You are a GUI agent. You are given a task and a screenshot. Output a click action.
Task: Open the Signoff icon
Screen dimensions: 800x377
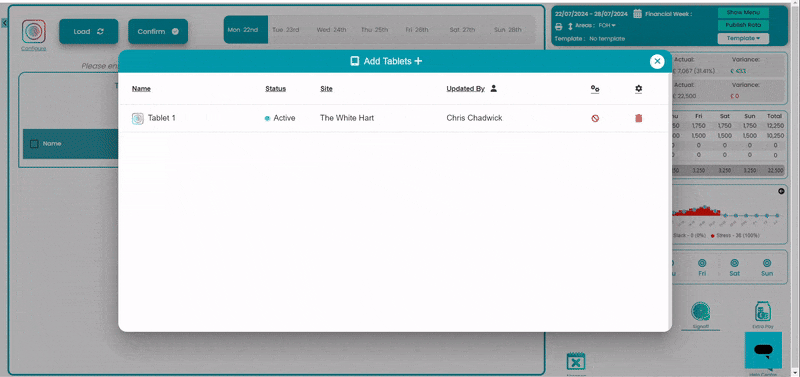(x=701, y=311)
